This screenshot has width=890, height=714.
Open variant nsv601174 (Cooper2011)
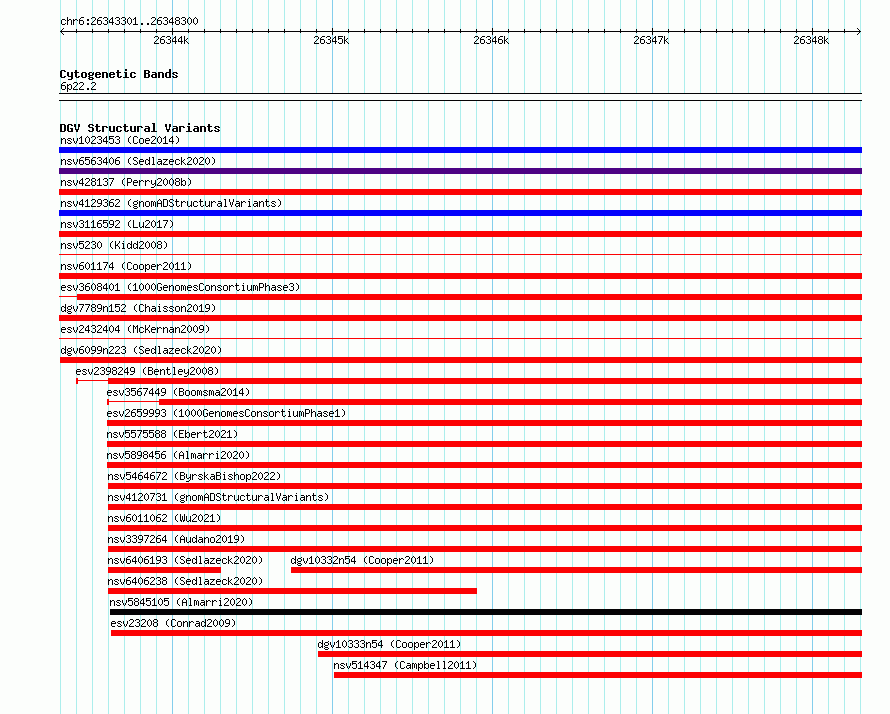126,266
